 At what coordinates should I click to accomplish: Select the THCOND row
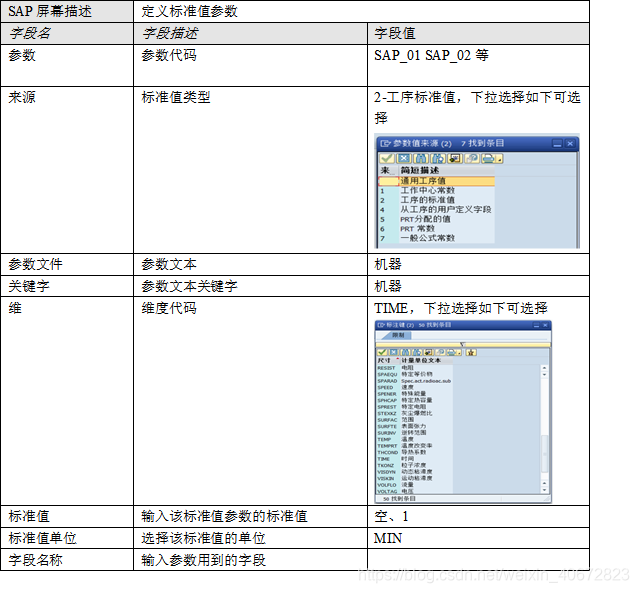pos(414,452)
